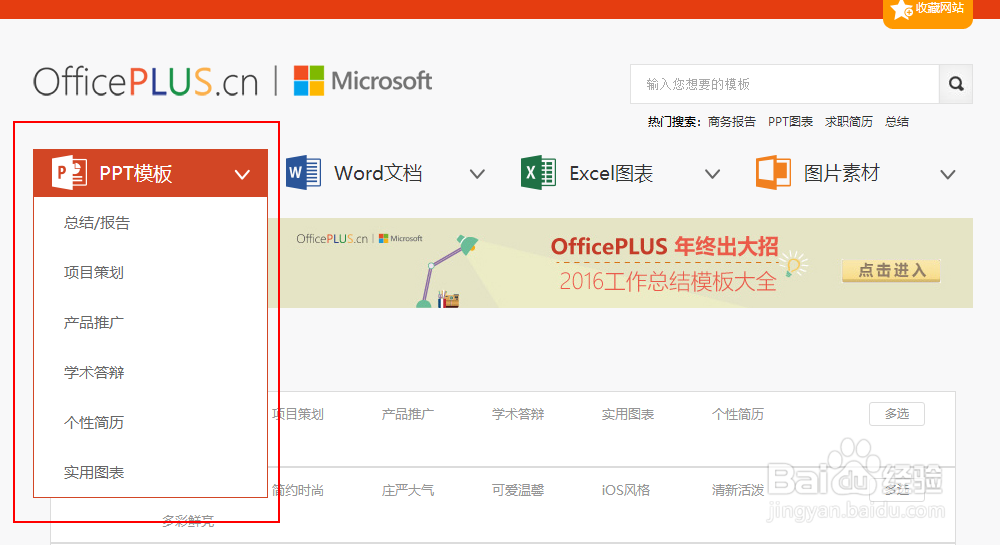Filter by iOS风格 style
Screen dimensions: 1000x545
point(626,490)
